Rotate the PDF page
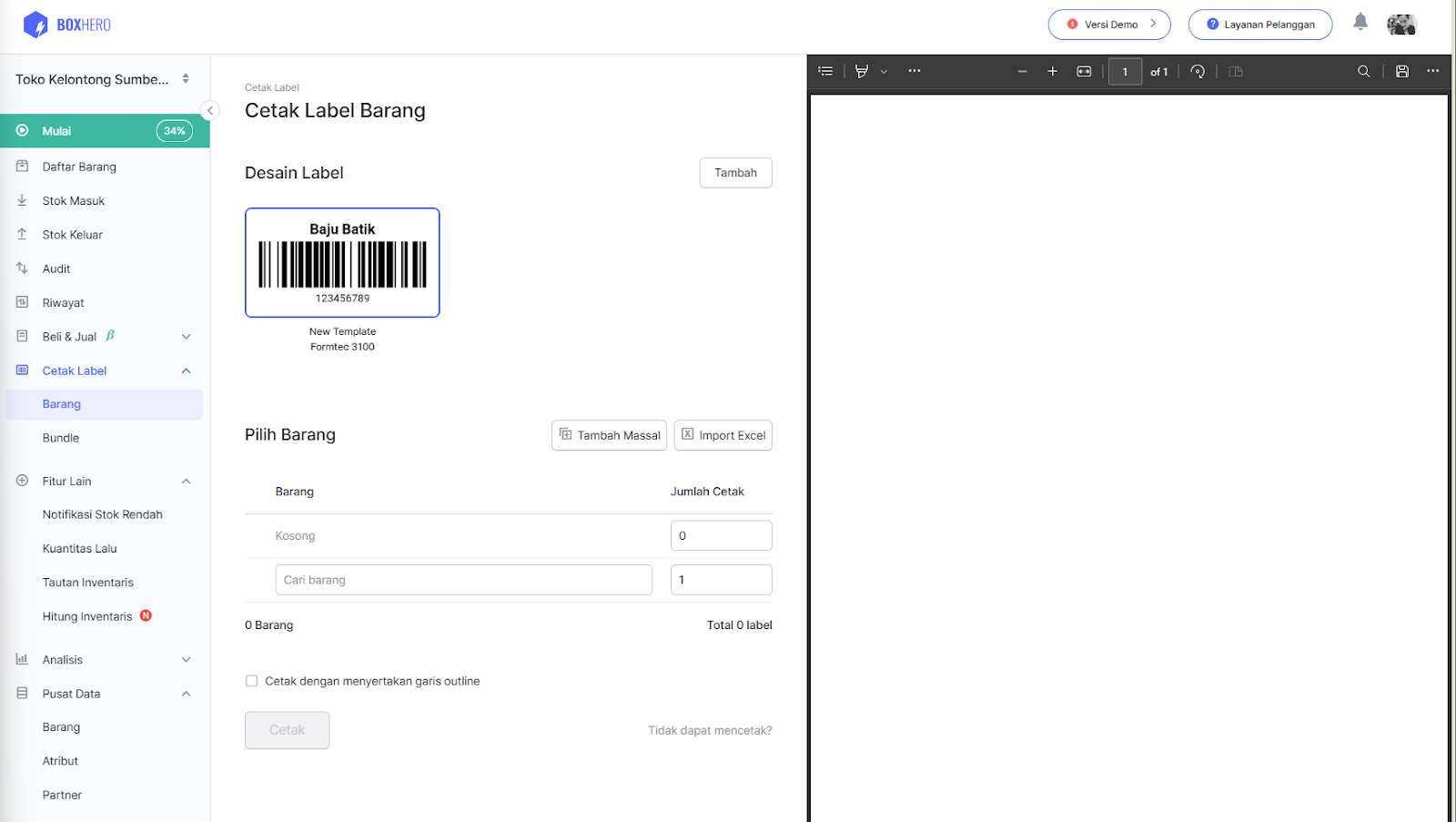 [1198, 71]
